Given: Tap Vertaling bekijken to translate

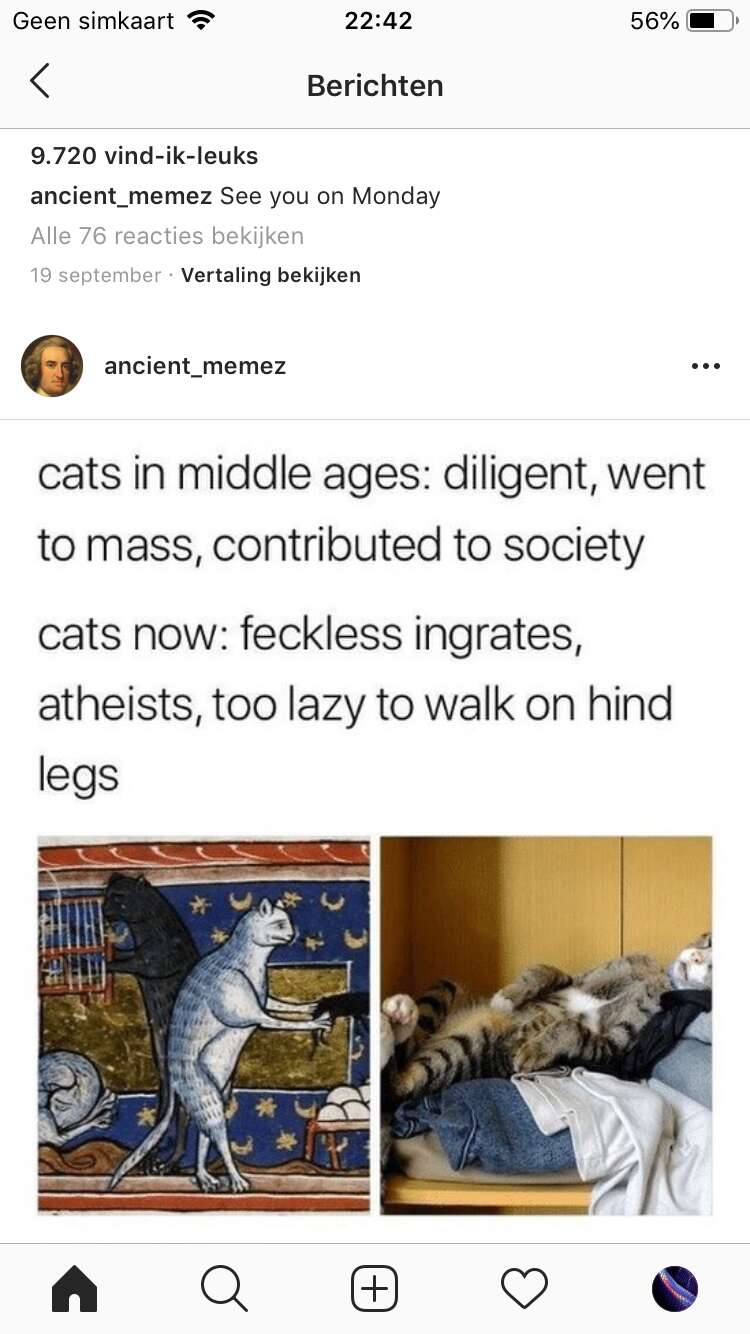Looking at the screenshot, I should click(x=271, y=275).
